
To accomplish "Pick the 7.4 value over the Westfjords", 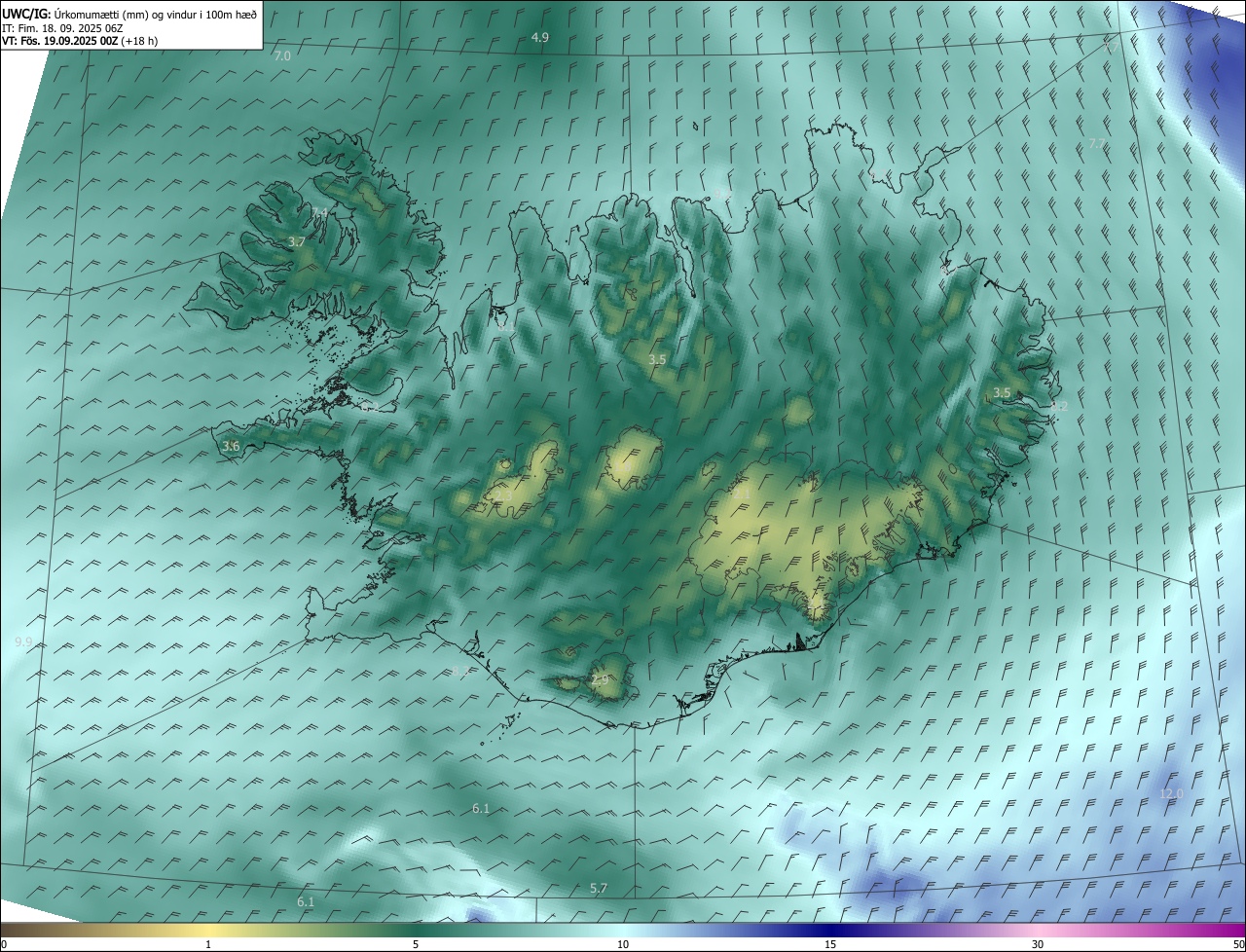I will click(319, 212).
